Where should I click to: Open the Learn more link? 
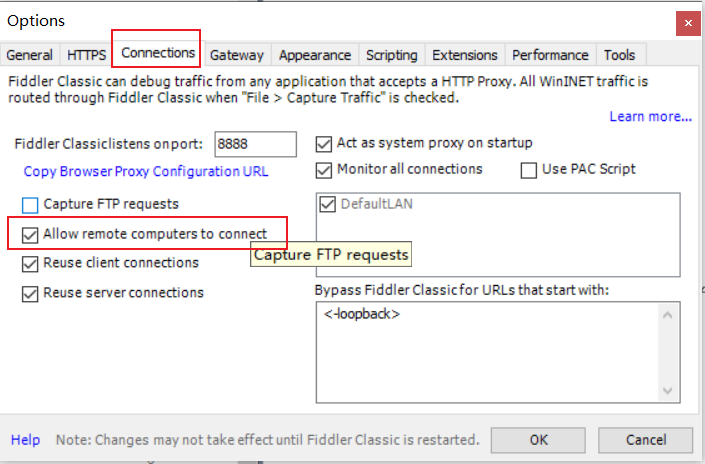point(650,117)
